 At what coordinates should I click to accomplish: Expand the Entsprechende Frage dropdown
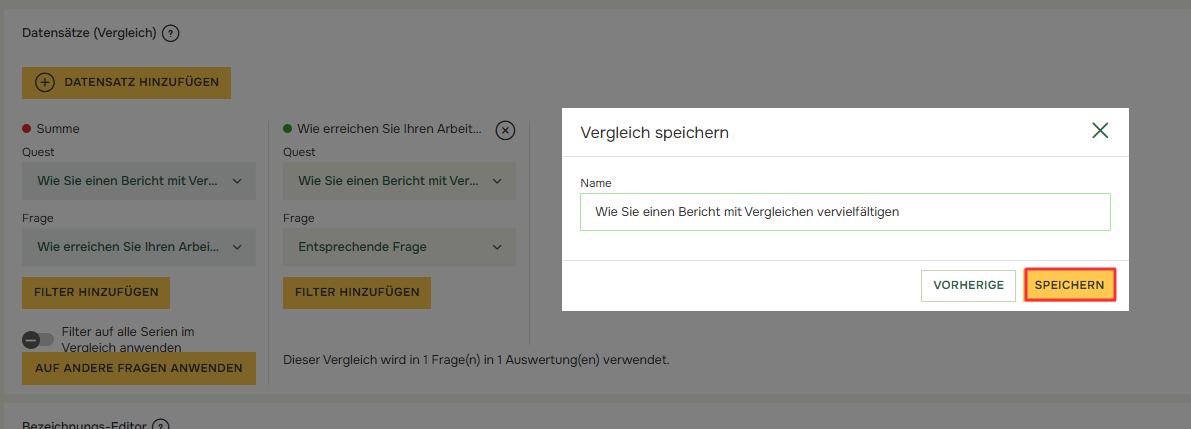click(x=399, y=247)
